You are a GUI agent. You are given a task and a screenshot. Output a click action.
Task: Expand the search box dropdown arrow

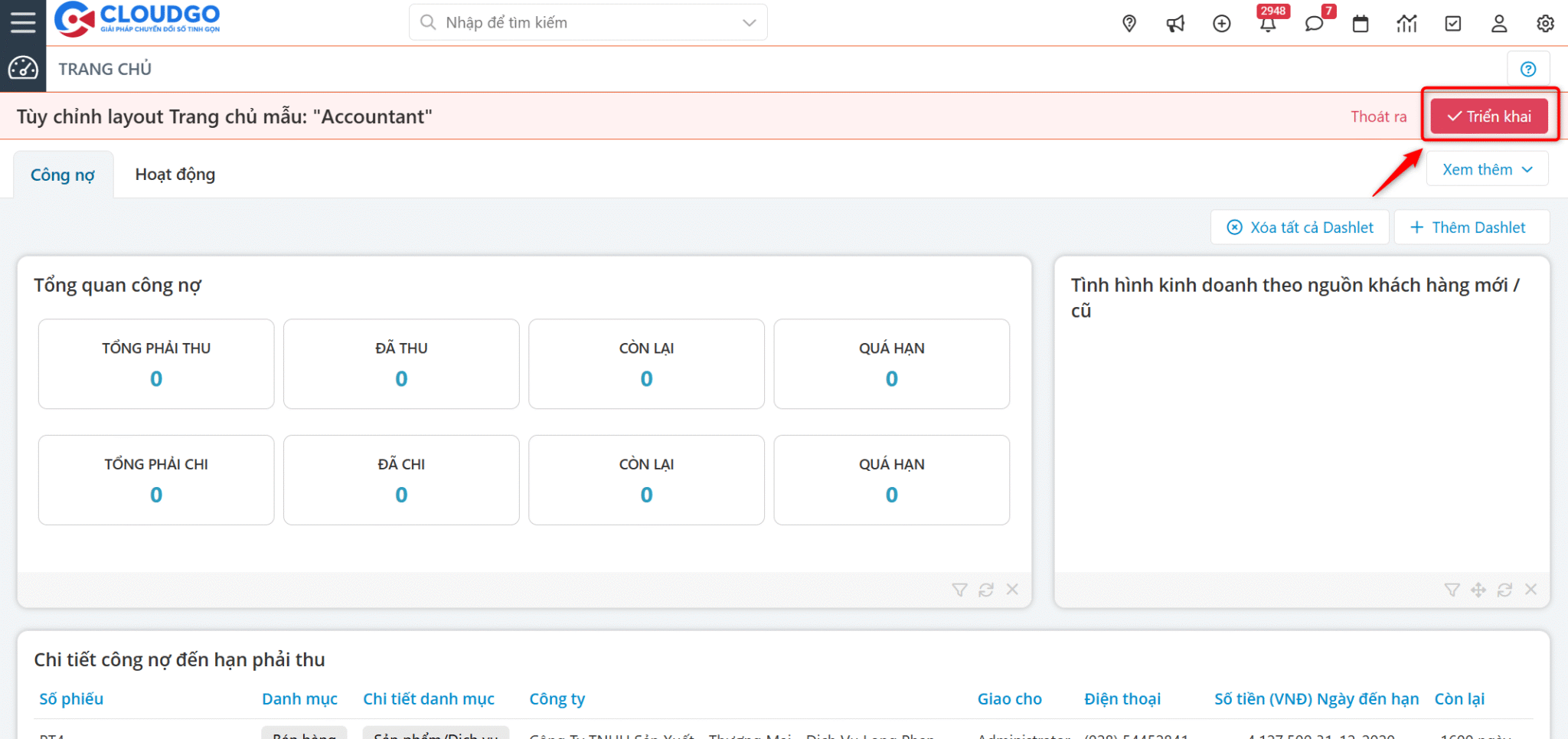(749, 22)
